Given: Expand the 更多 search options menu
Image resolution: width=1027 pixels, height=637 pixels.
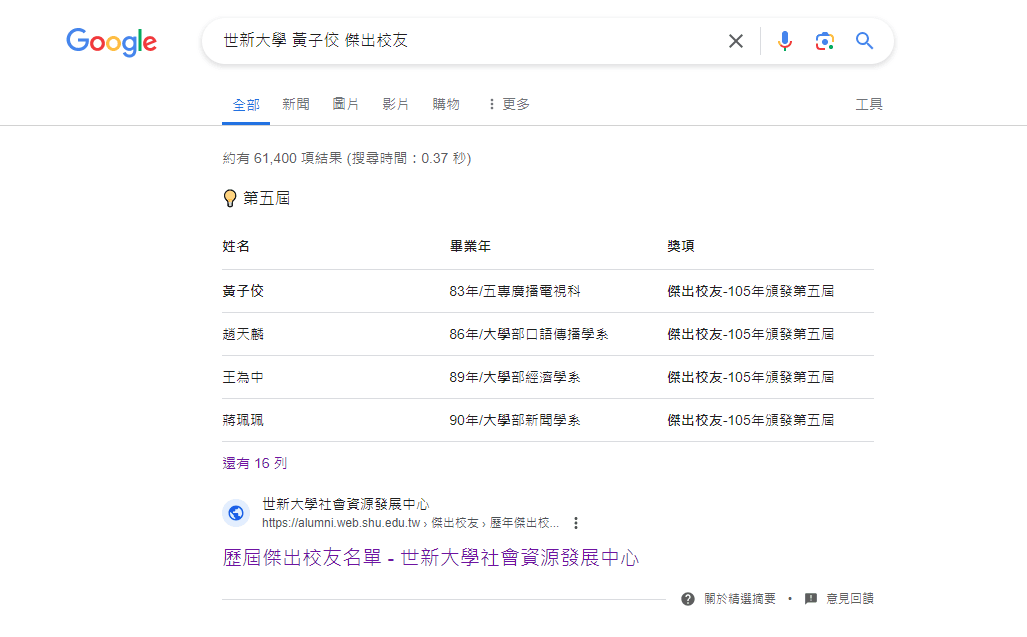Looking at the screenshot, I should click(x=509, y=104).
